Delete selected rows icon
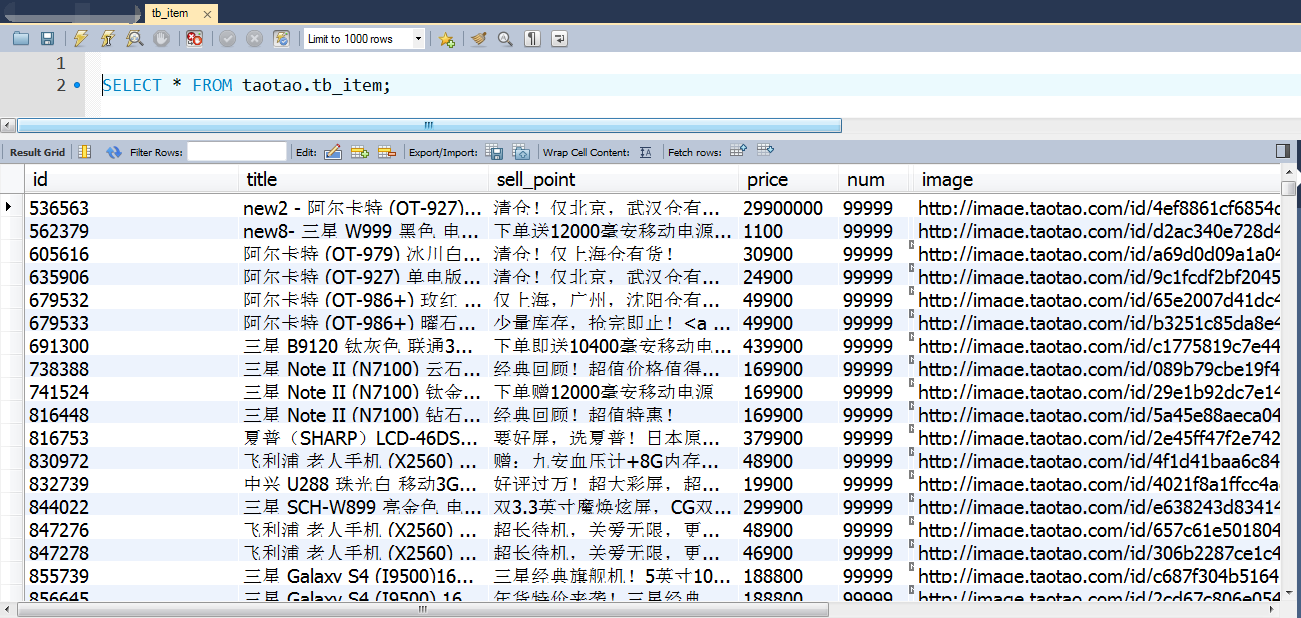Image resolution: width=1301 pixels, height=618 pixels. coord(387,152)
